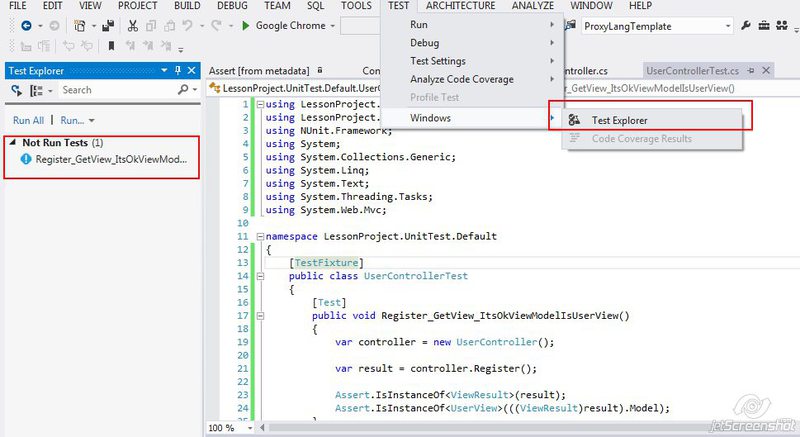The height and width of the screenshot is (437, 800).
Task: Open the WINDOW menu
Action: pyautogui.click(x=591, y=6)
